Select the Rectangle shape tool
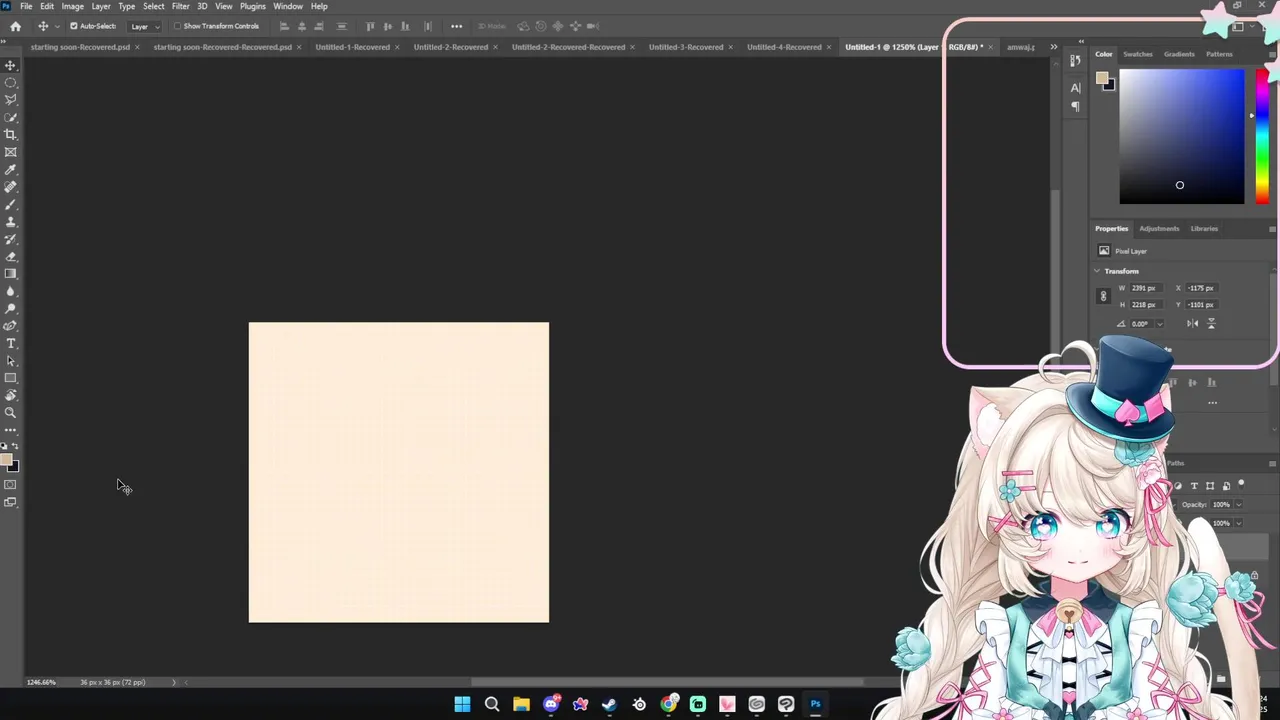 point(11,378)
